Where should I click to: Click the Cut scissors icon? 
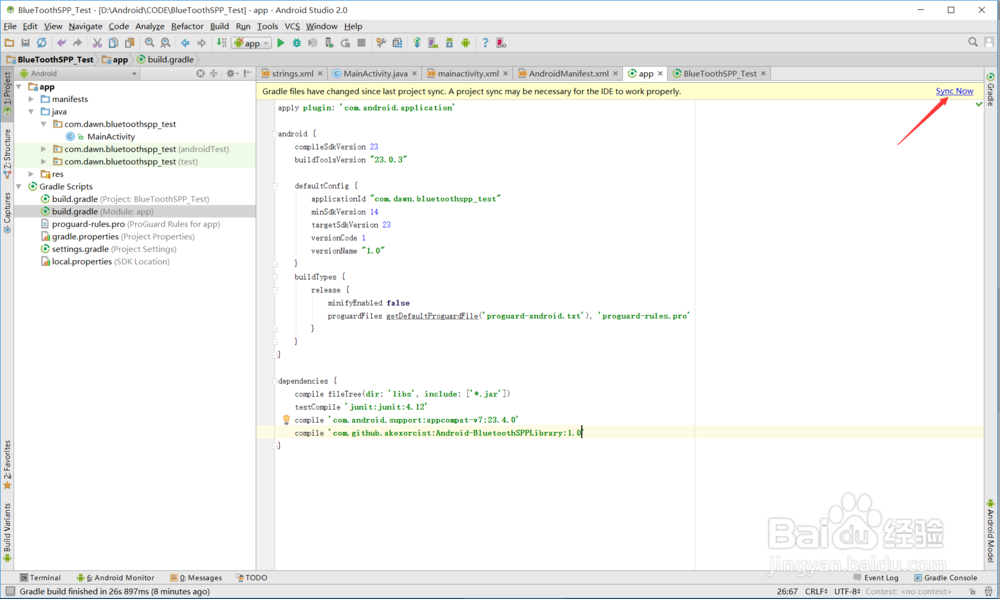coord(97,43)
